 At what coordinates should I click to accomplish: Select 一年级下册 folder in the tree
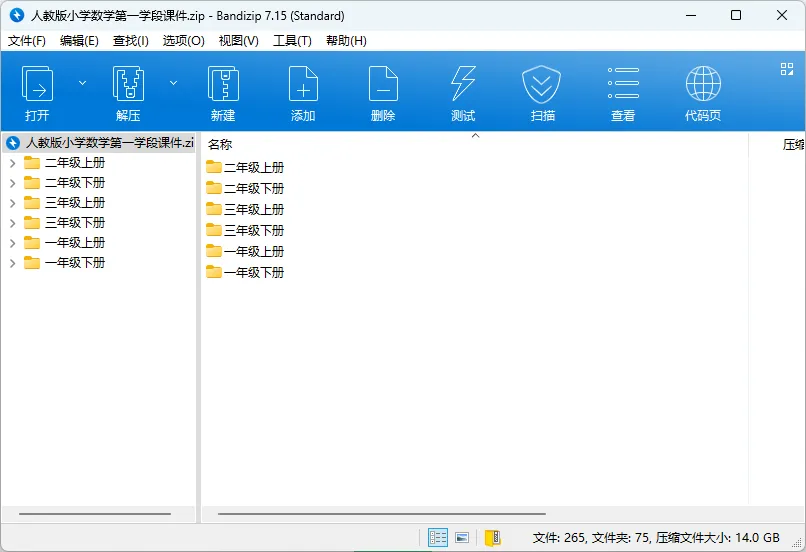pos(65,263)
